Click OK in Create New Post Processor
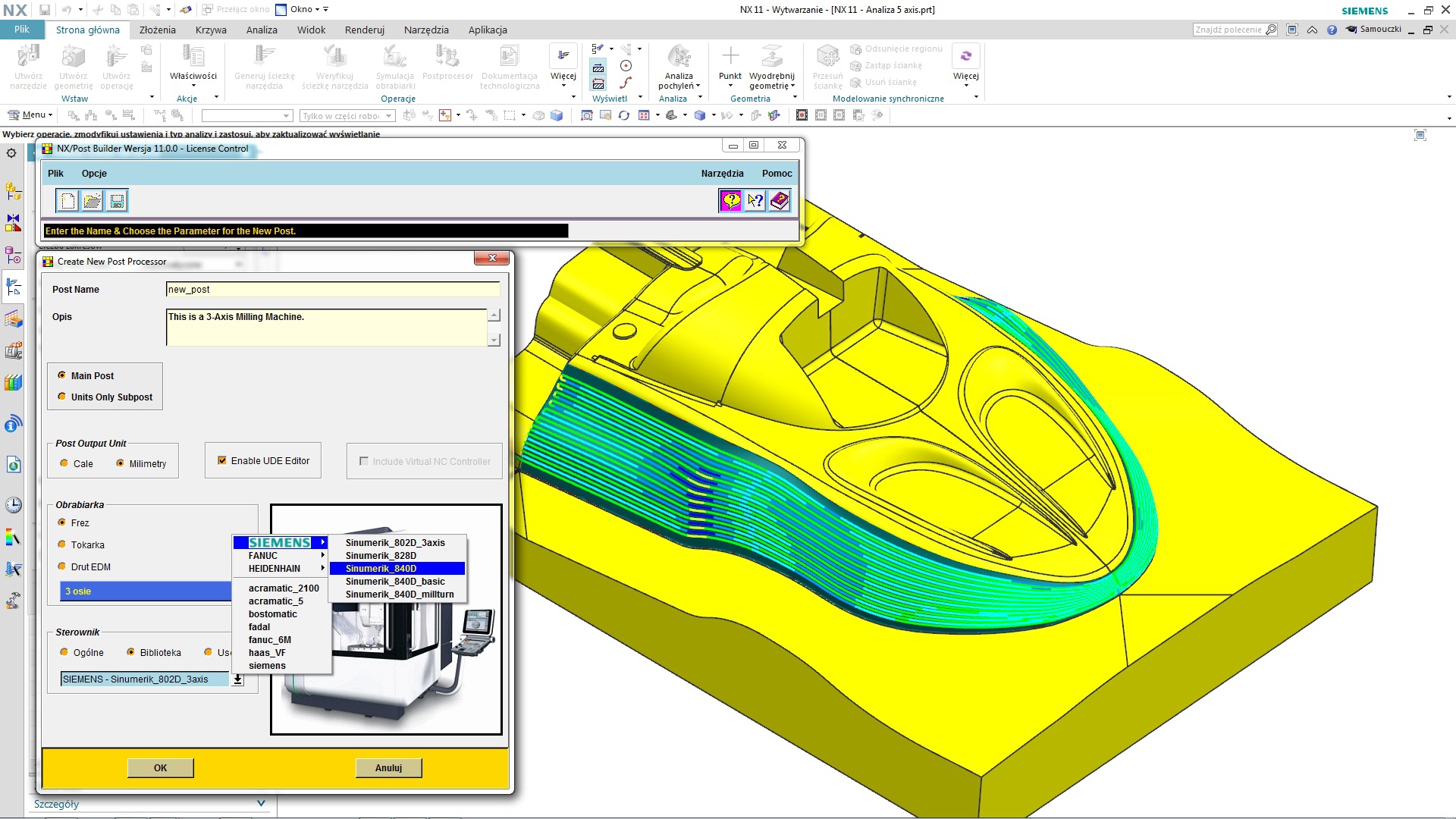The image size is (1456, 819). coord(161,768)
